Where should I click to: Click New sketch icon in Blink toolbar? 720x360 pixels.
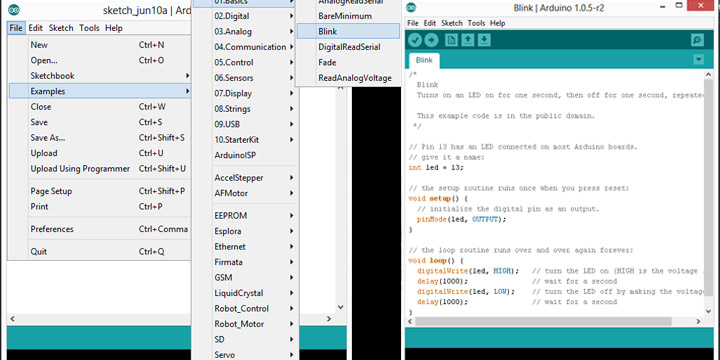(x=452, y=40)
